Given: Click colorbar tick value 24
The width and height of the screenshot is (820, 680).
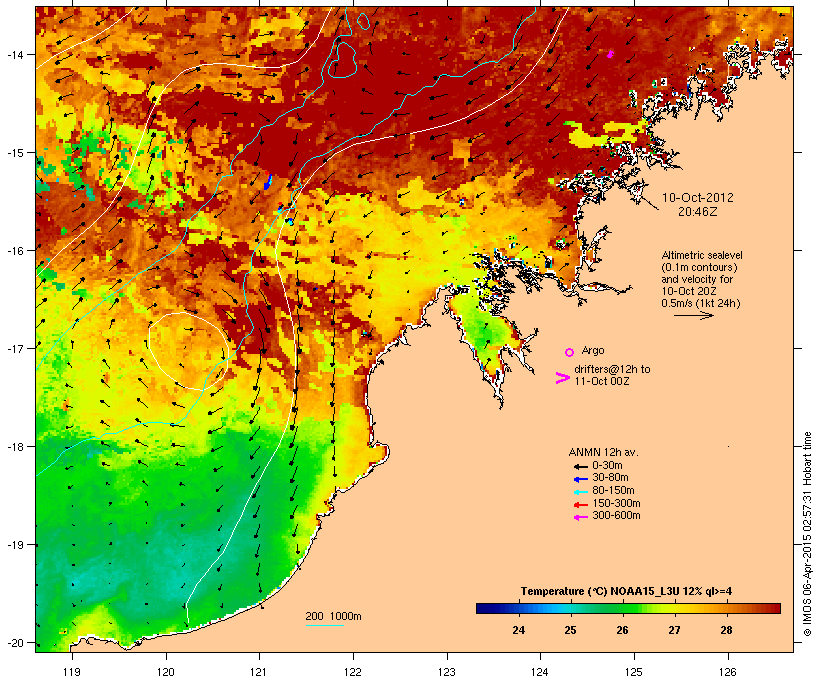Looking at the screenshot, I should point(518,630).
